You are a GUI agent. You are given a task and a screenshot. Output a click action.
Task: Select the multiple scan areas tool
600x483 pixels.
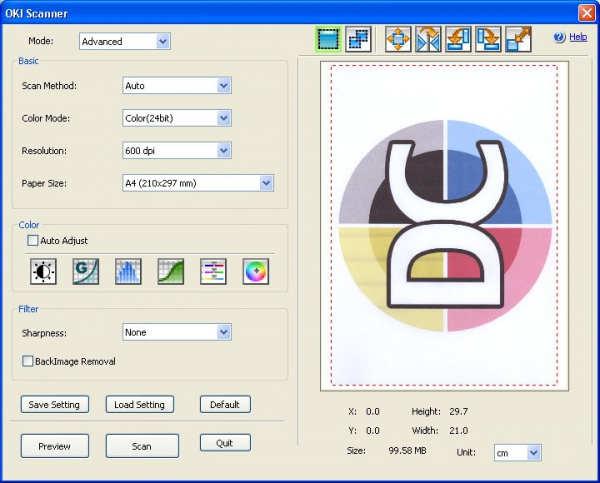point(358,39)
